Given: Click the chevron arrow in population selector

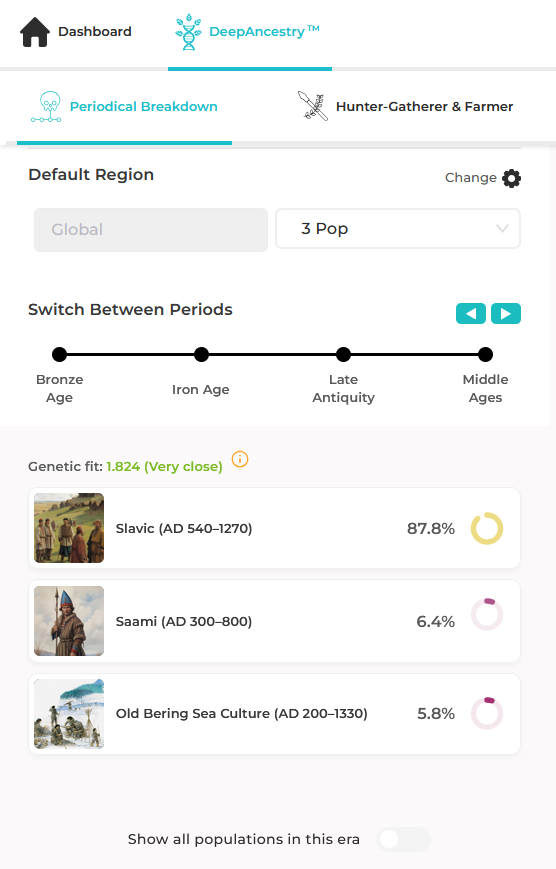Looking at the screenshot, I should pyautogui.click(x=502, y=228).
